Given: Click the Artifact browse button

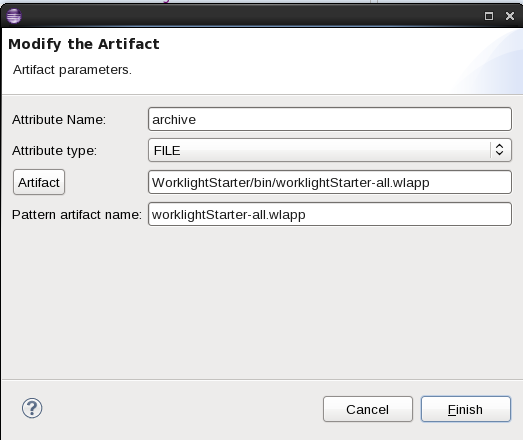Looking at the screenshot, I should (x=39, y=182).
